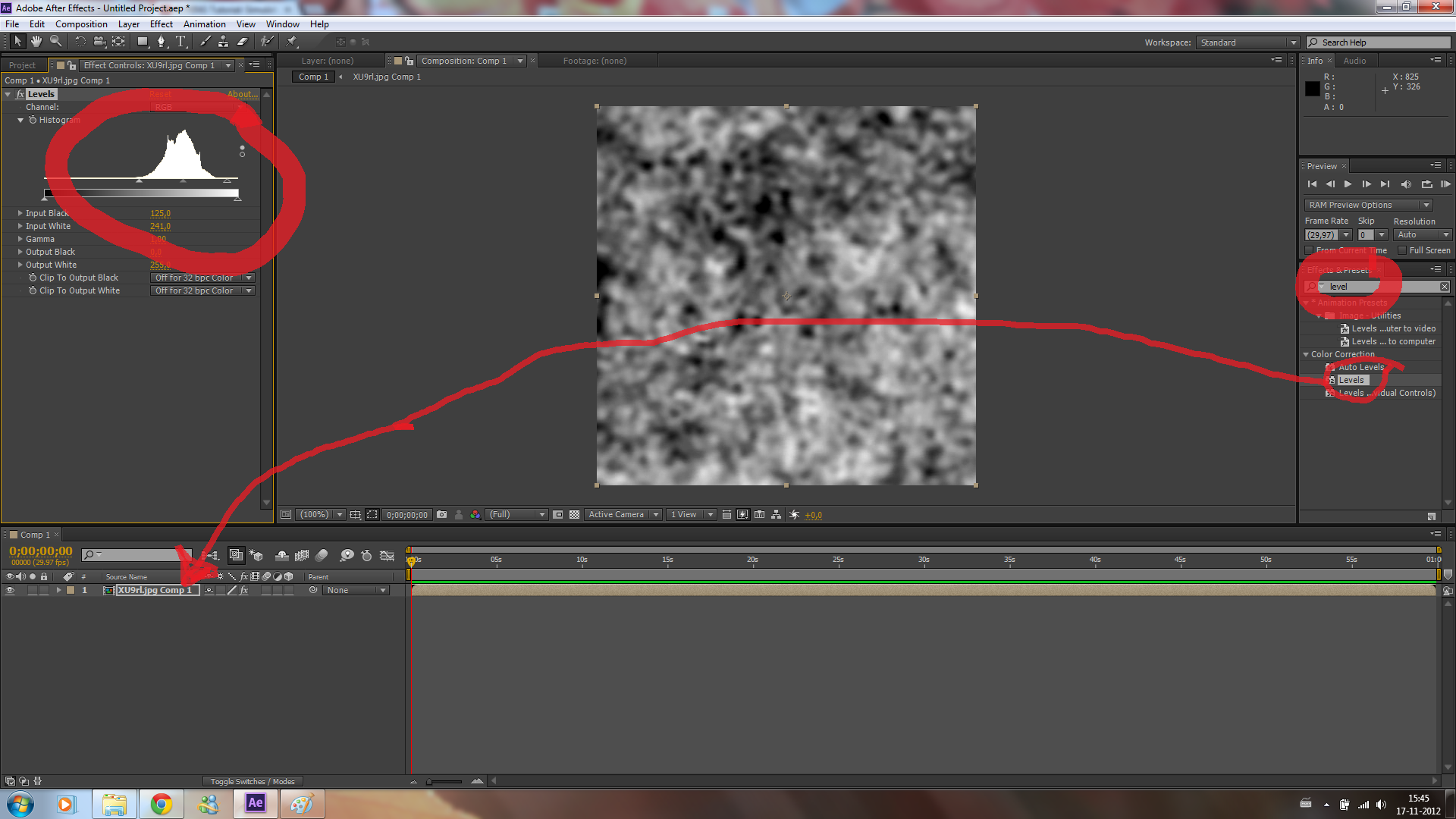1456x819 pixels.
Task: Toggle Brainstorm lightbulb button
Action: [347, 555]
